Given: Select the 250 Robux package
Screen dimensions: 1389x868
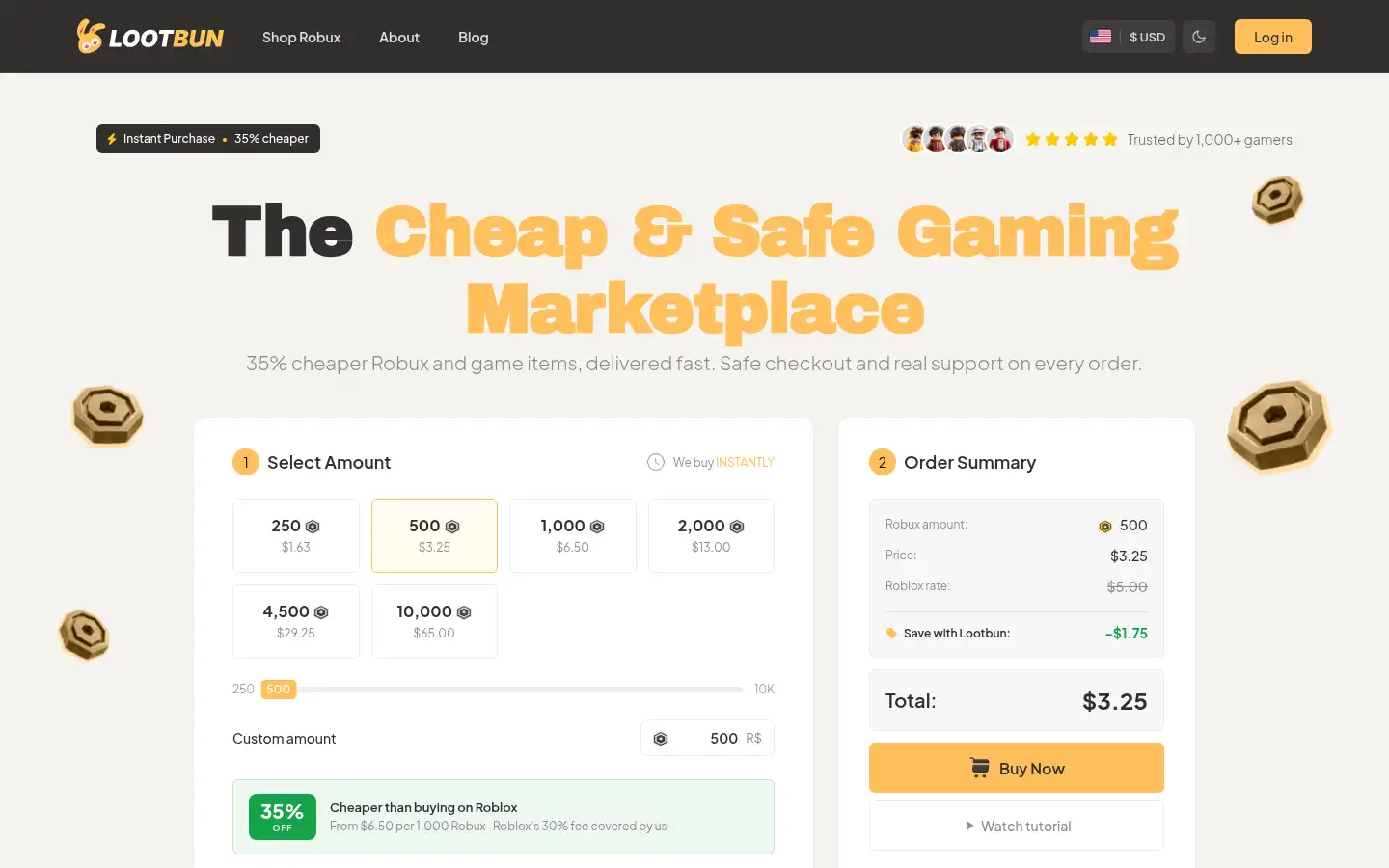Looking at the screenshot, I should 296,535.
